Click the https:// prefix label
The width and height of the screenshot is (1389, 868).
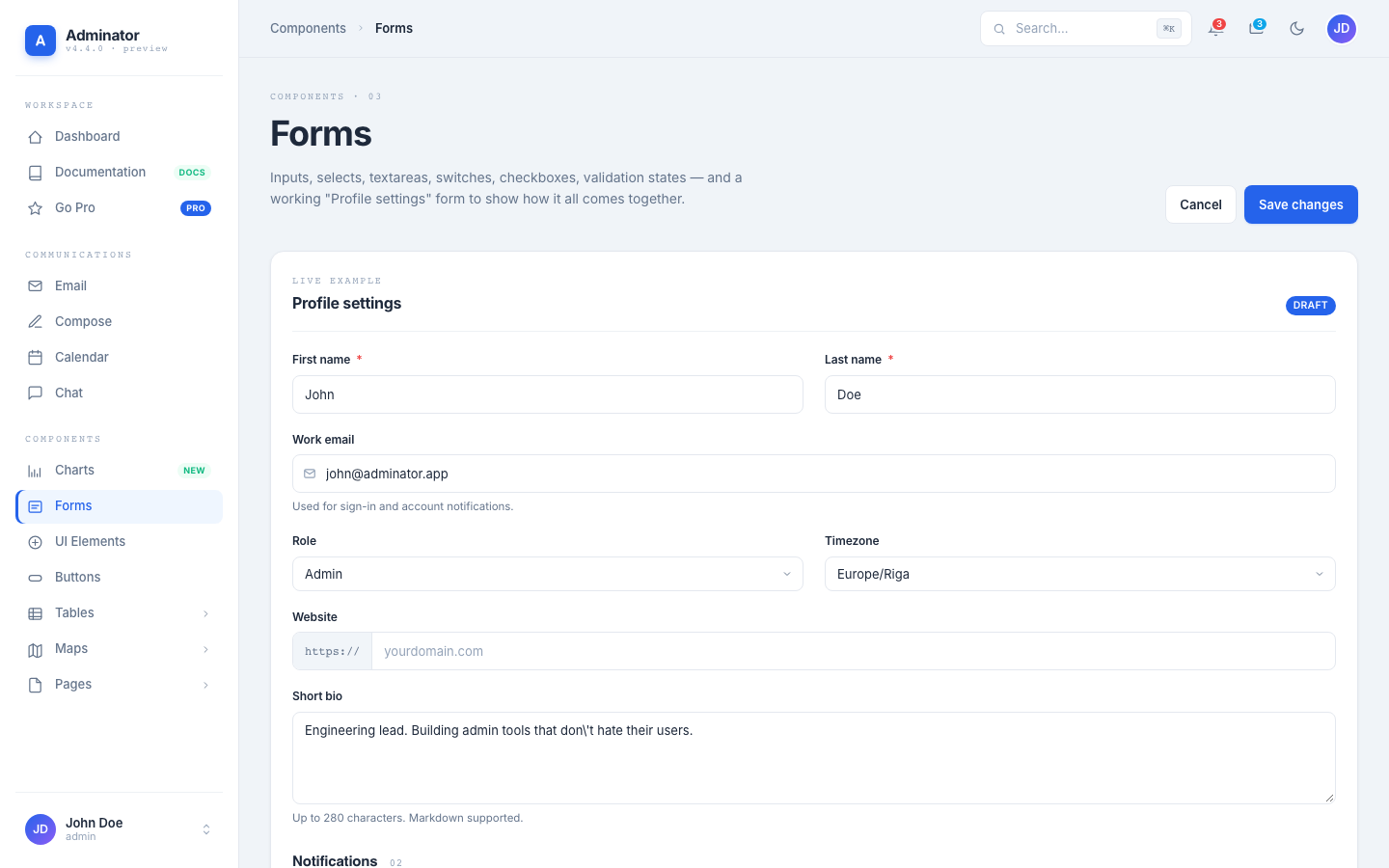click(x=333, y=651)
